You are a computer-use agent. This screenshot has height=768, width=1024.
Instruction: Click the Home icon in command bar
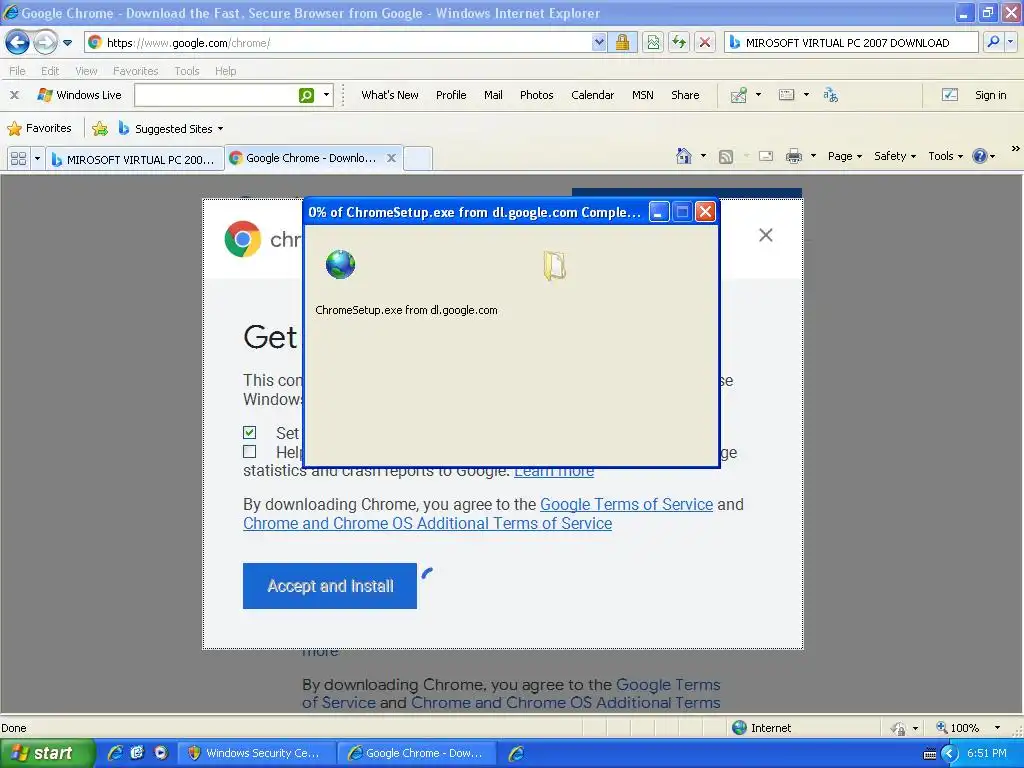(x=684, y=156)
